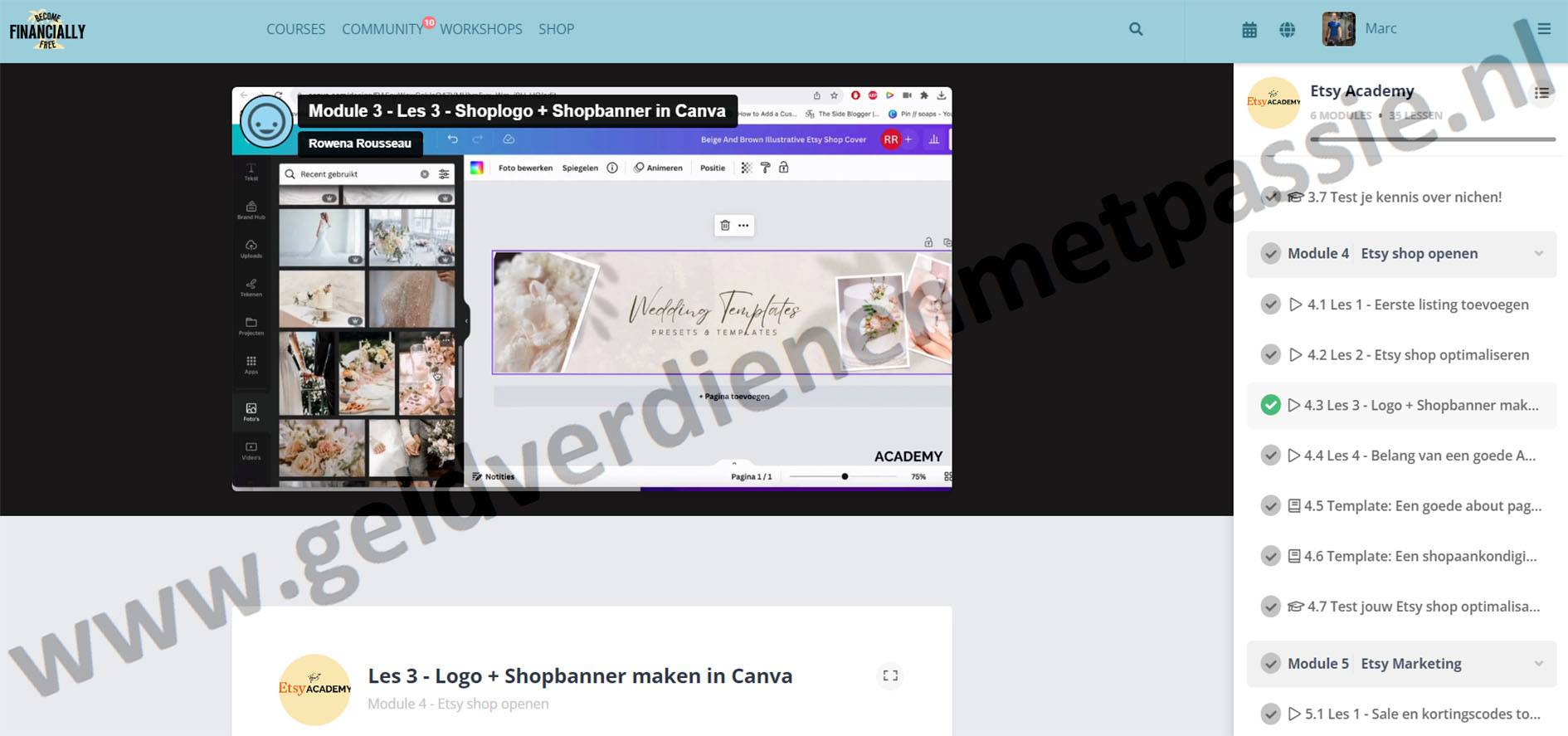The height and width of the screenshot is (736, 1568).
Task: Click the Etsy Academy course progress bar
Action: [1431, 139]
